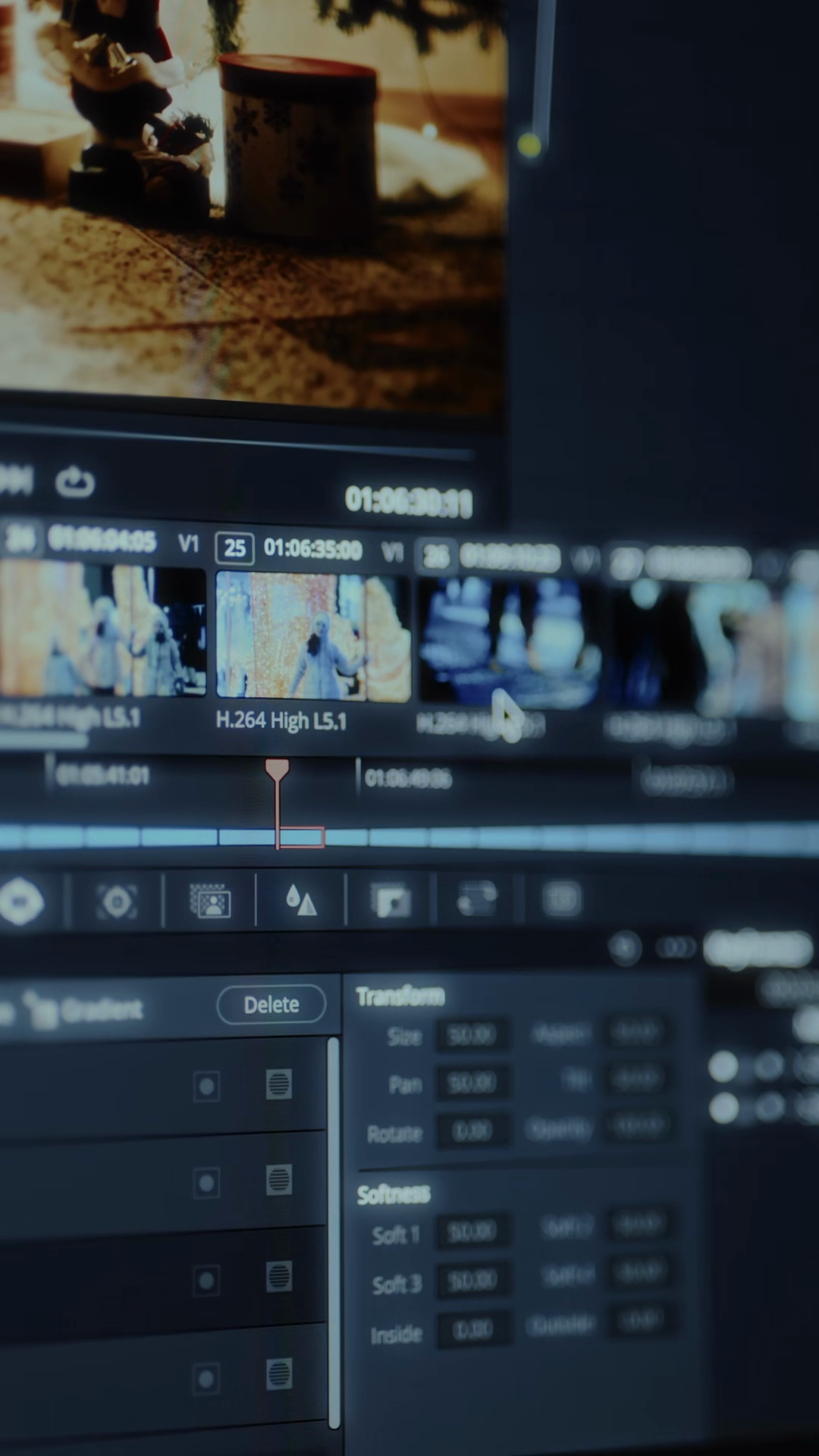Open the Sizing palette
819x1456 pixels.
coord(478,899)
